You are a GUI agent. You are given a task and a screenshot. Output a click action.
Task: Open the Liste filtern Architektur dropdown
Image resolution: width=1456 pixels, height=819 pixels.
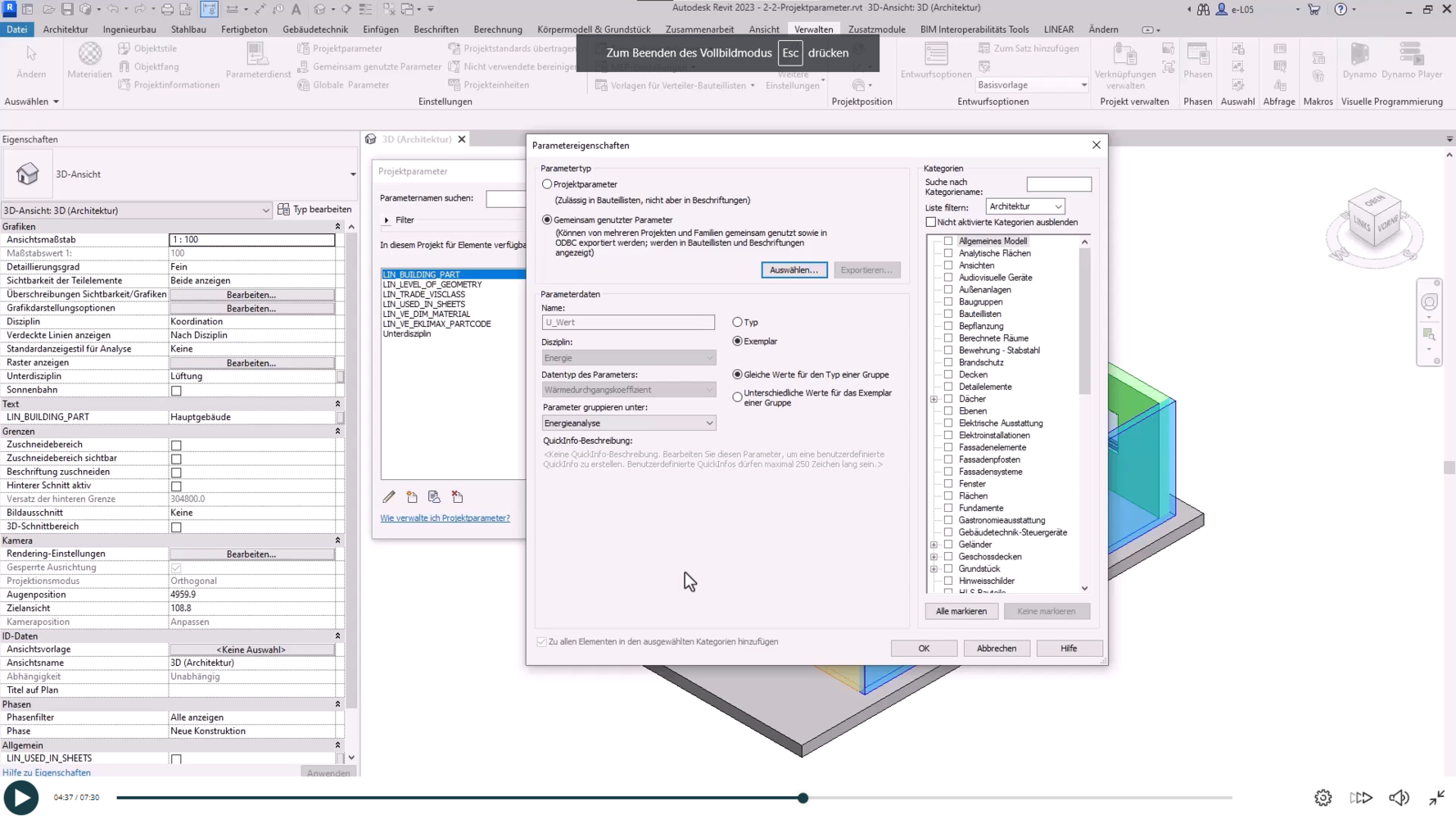1024,207
